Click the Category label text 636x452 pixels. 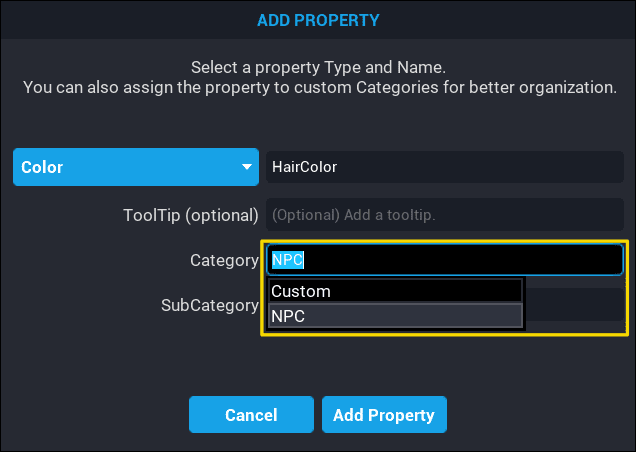pos(224,260)
